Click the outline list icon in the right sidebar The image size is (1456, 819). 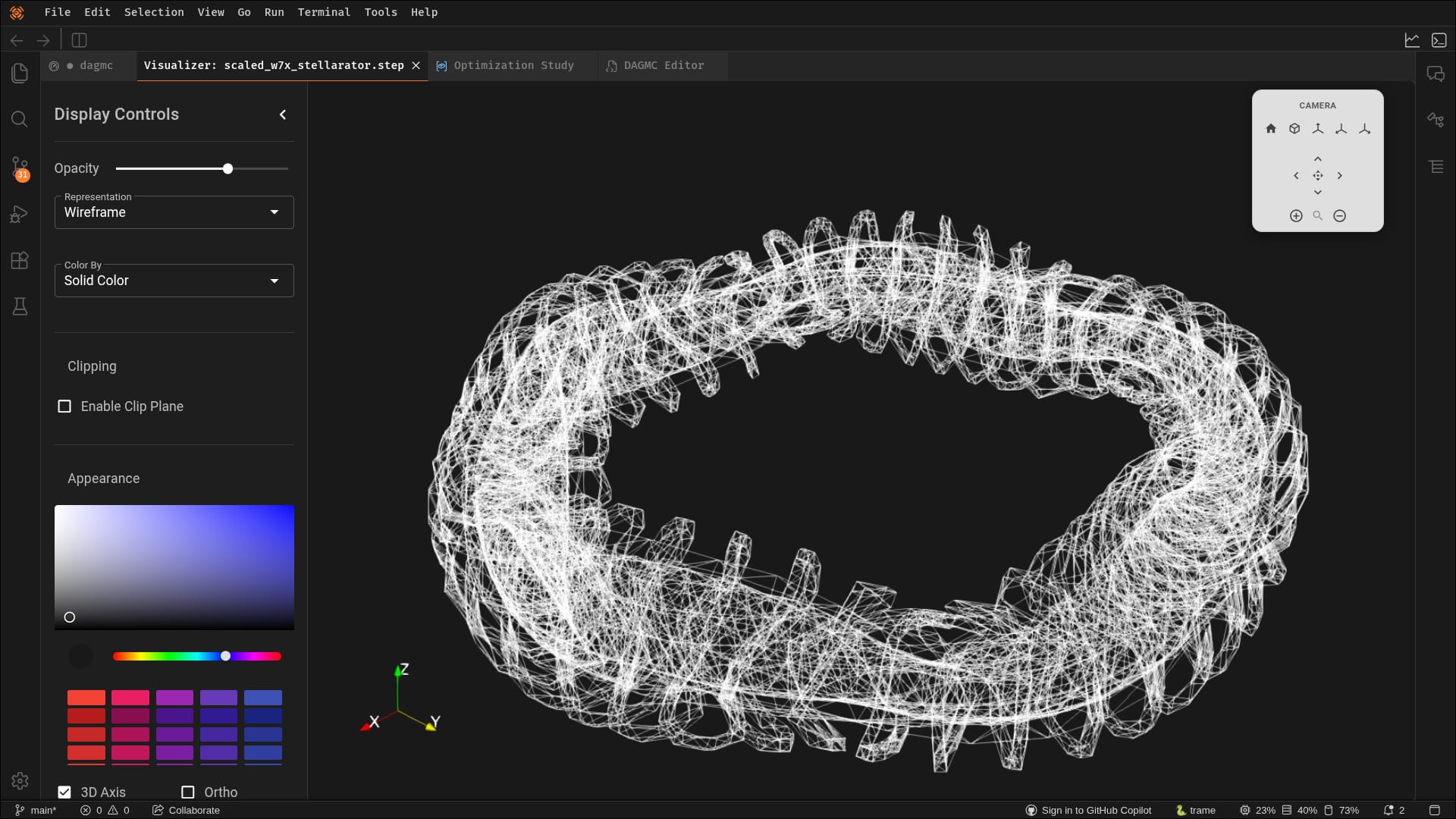tap(1436, 166)
